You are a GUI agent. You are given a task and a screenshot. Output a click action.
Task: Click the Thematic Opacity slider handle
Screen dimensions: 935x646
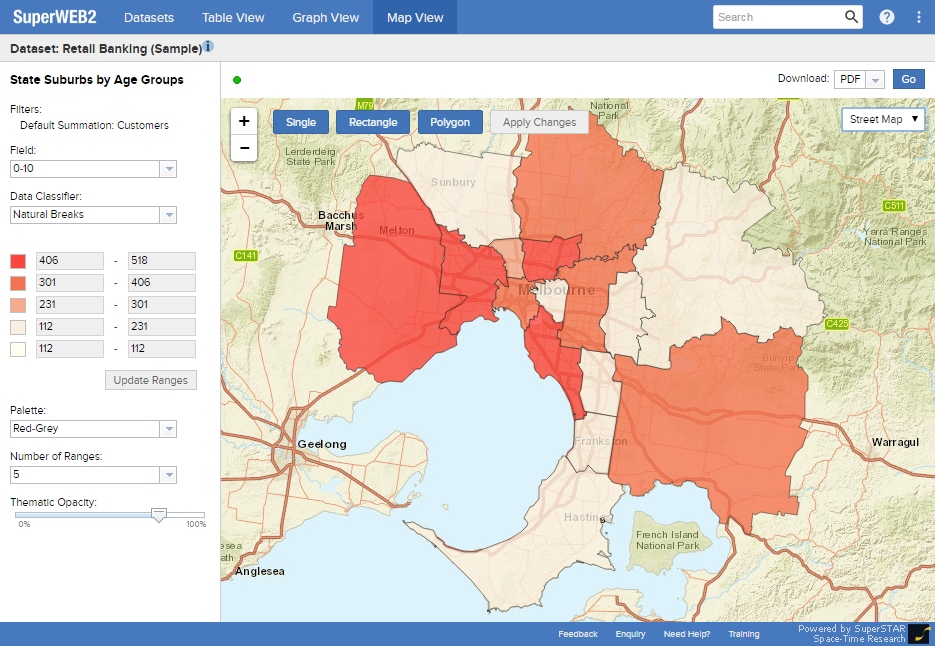158,514
